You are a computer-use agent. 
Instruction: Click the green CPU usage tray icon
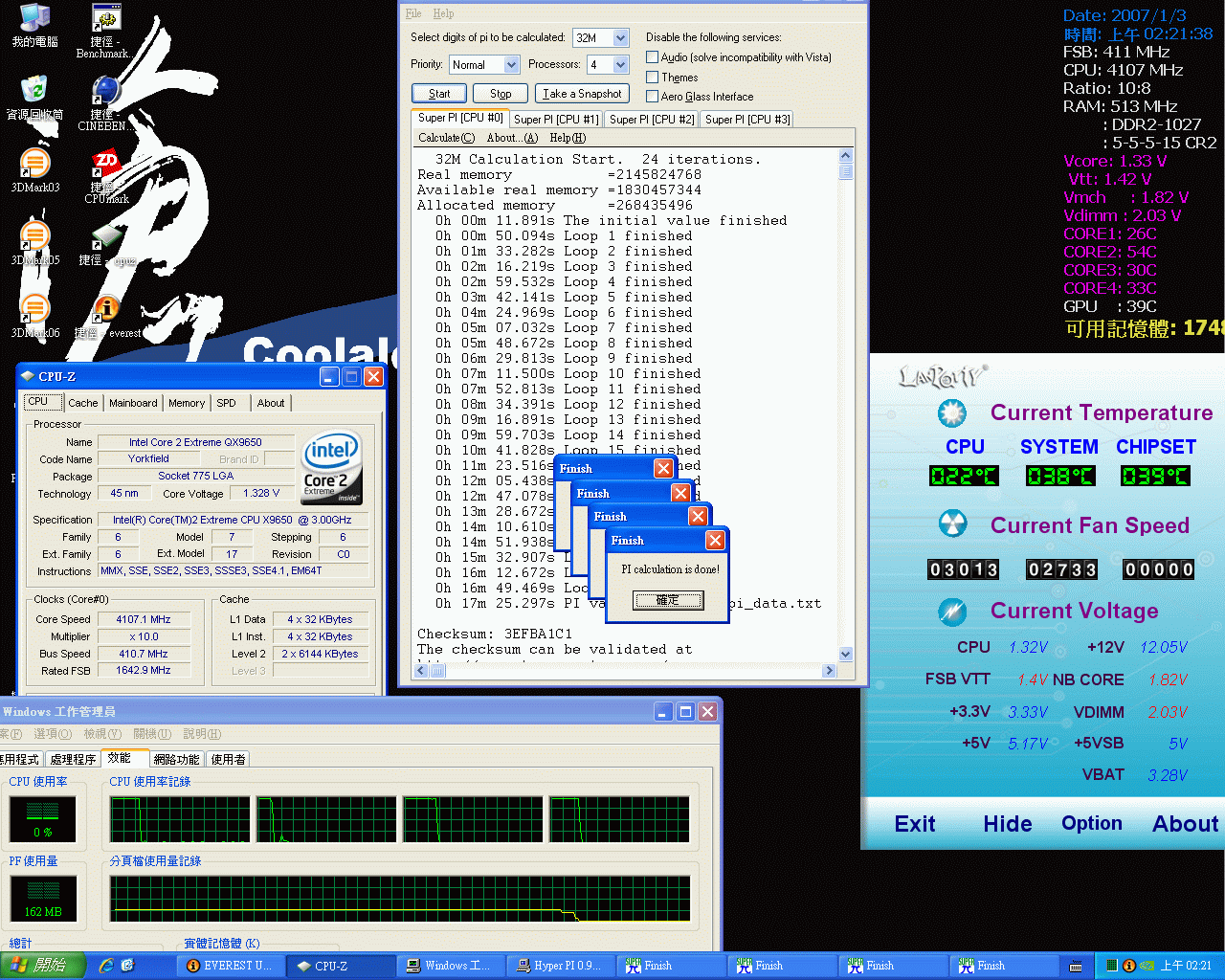(1112, 966)
